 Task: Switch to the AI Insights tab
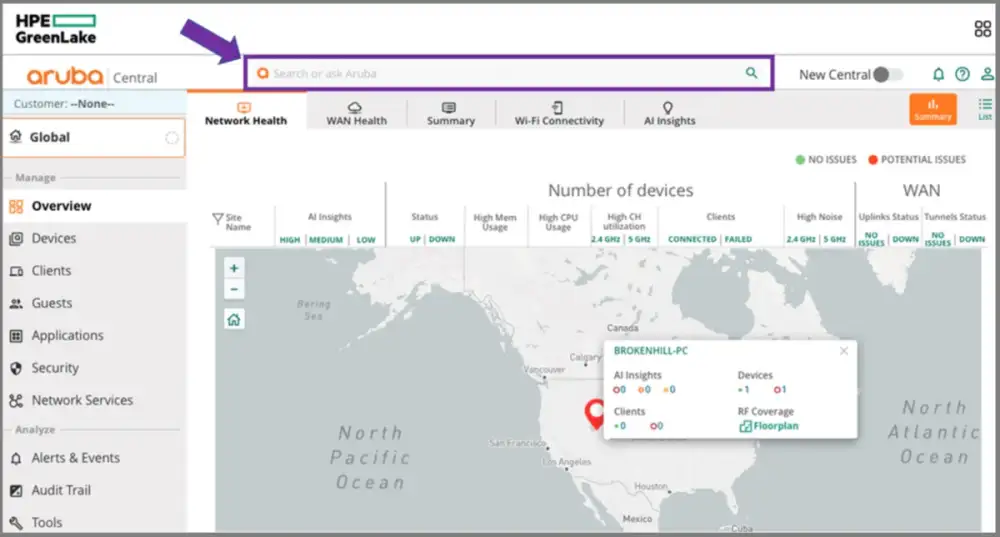(669, 113)
